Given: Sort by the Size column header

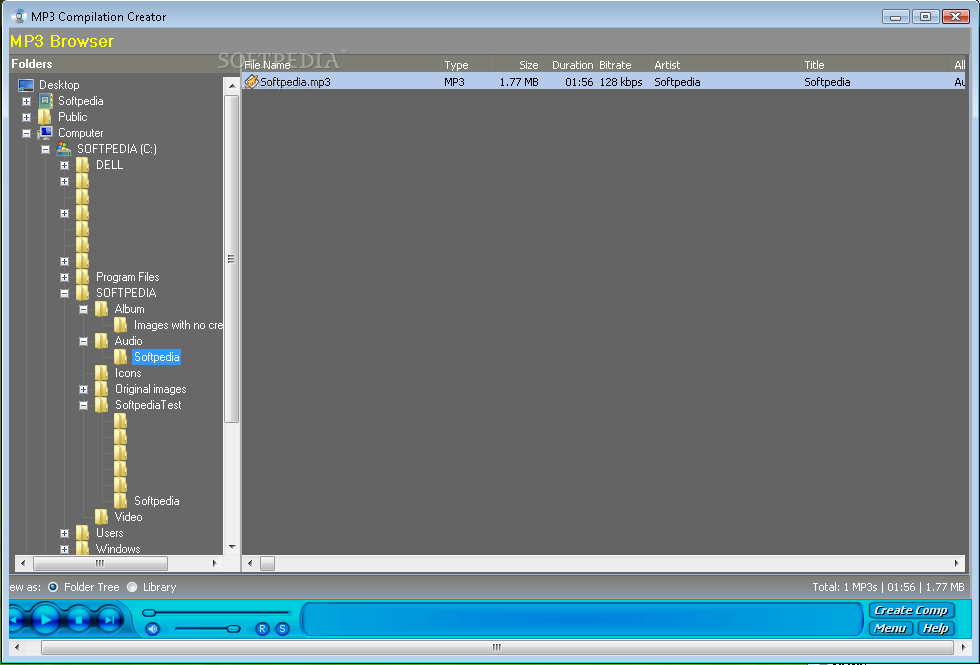Looking at the screenshot, I should pyautogui.click(x=516, y=65).
